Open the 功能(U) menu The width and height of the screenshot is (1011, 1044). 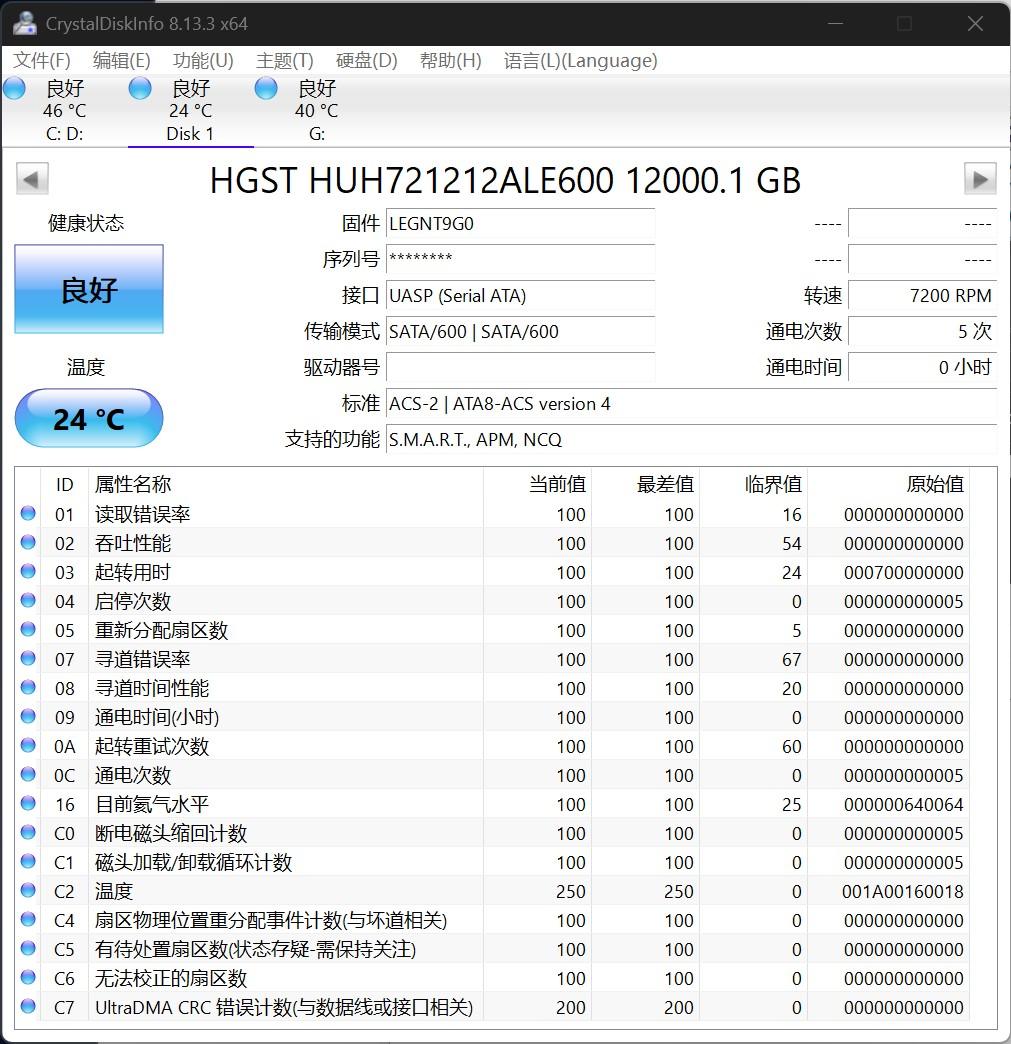[x=203, y=61]
